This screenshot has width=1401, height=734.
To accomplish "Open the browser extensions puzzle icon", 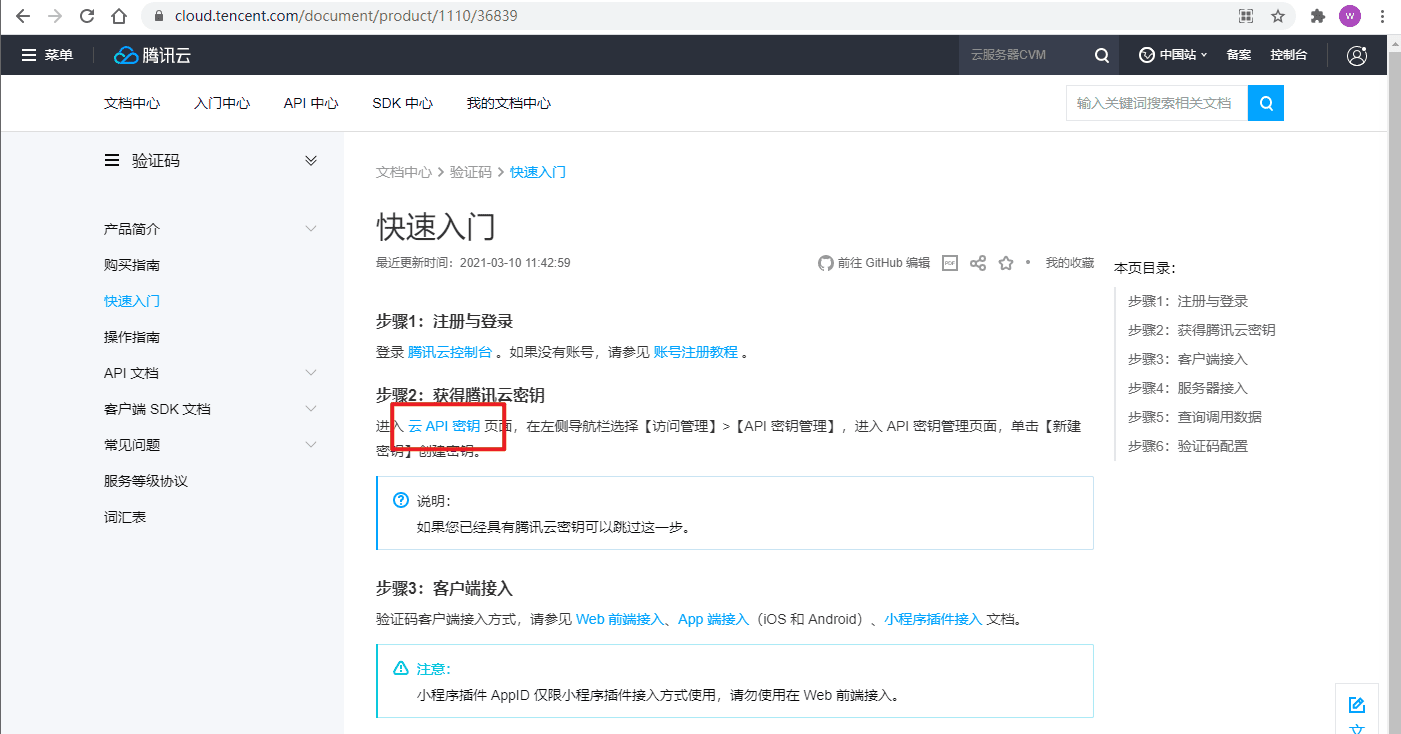I will 1318,16.
